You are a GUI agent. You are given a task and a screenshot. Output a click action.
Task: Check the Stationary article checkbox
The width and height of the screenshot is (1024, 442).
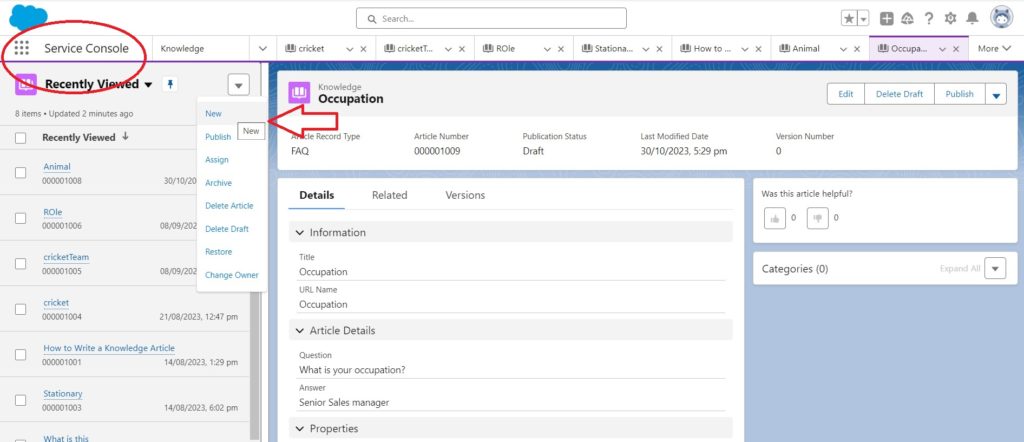pos(21,400)
